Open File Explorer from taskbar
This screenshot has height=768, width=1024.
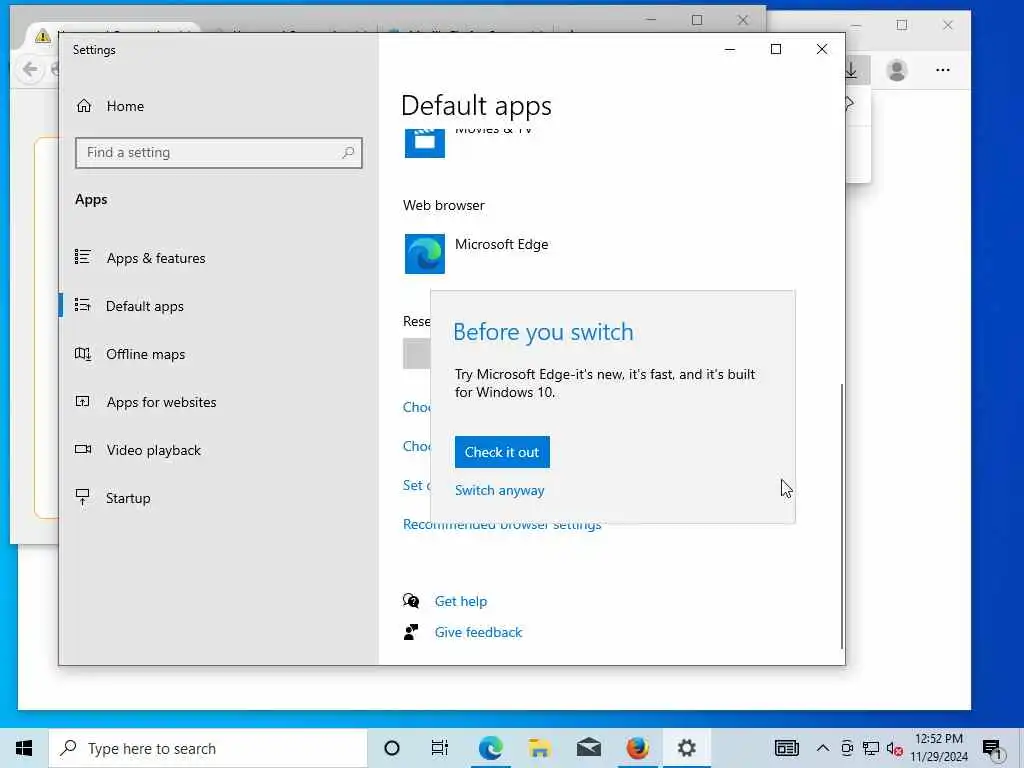tap(539, 748)
